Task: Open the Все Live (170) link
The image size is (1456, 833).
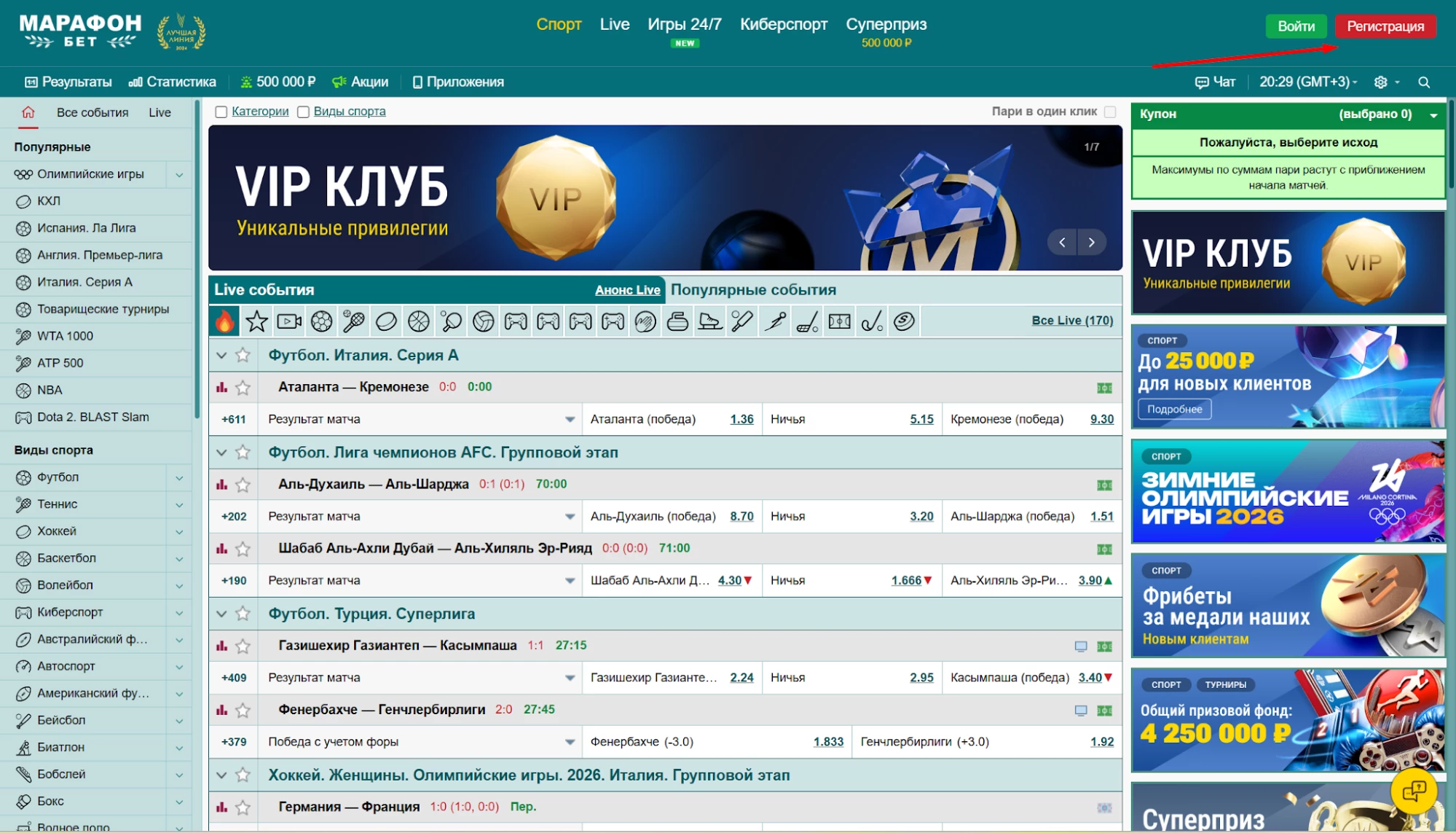Action: [1072, 321]
